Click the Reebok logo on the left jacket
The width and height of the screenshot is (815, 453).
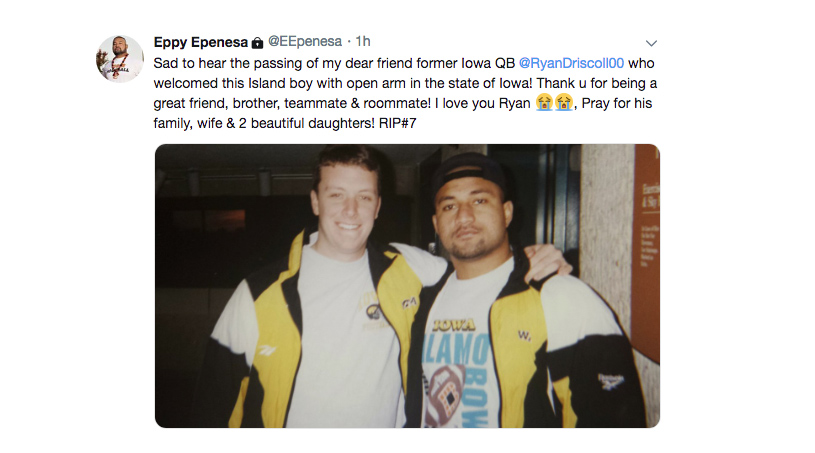tap(265, 352)
